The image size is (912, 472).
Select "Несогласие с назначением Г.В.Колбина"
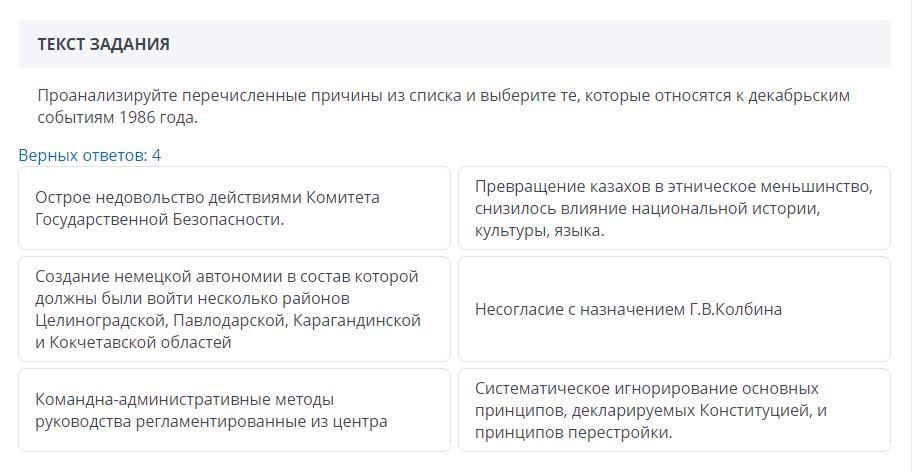point(674,309)
